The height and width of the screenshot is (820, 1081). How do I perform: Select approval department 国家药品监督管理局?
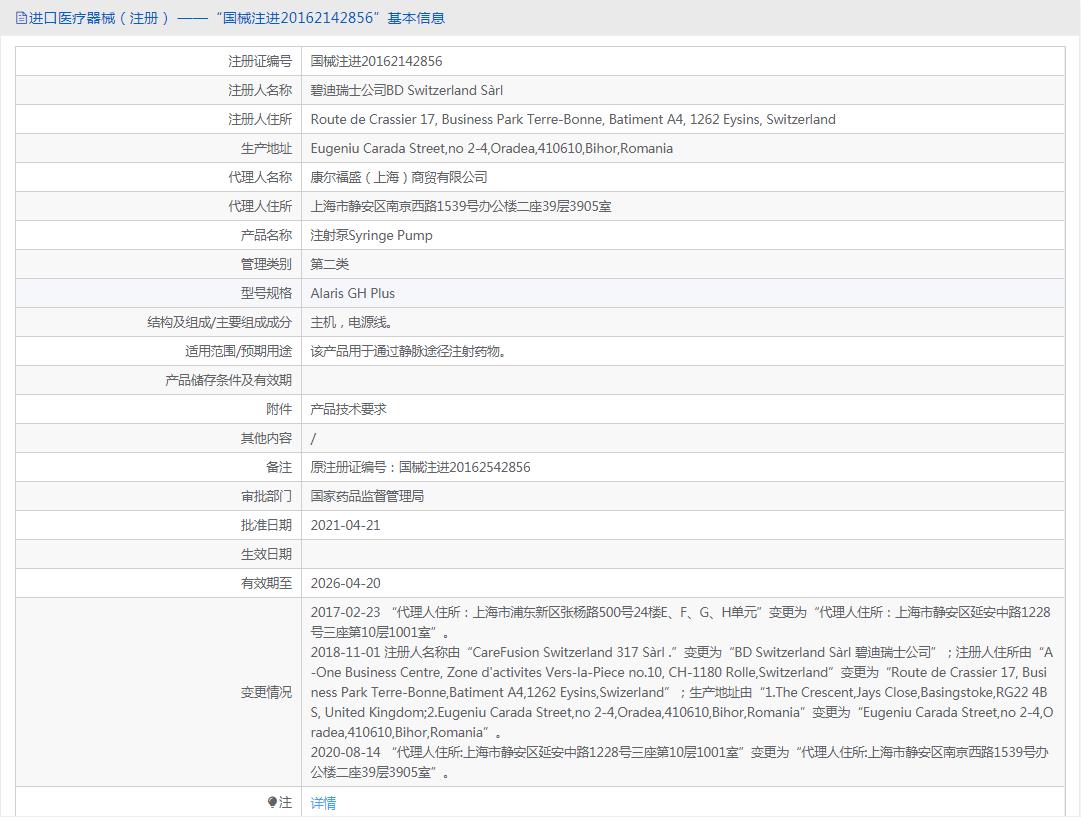[367, 496]
